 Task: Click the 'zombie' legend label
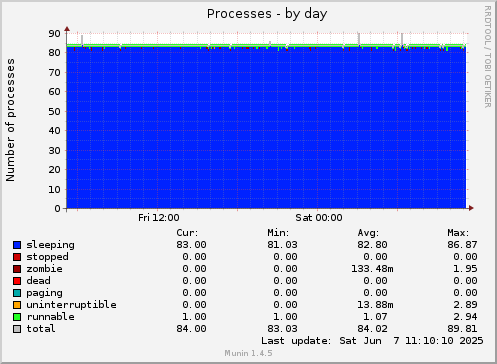click(44, 269)
